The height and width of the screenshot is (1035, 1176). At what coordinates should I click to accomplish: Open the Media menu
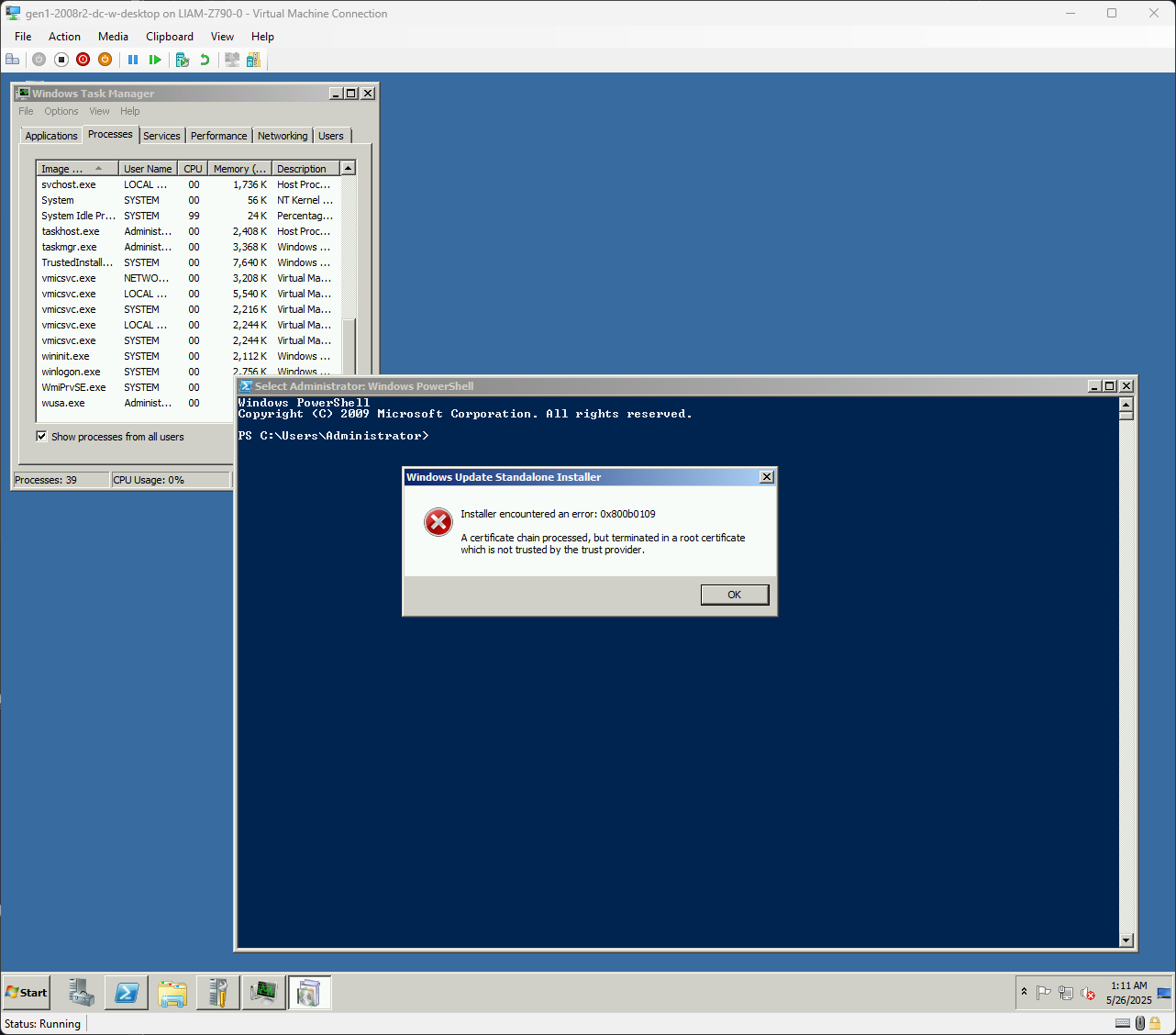(x=113, y=37)
